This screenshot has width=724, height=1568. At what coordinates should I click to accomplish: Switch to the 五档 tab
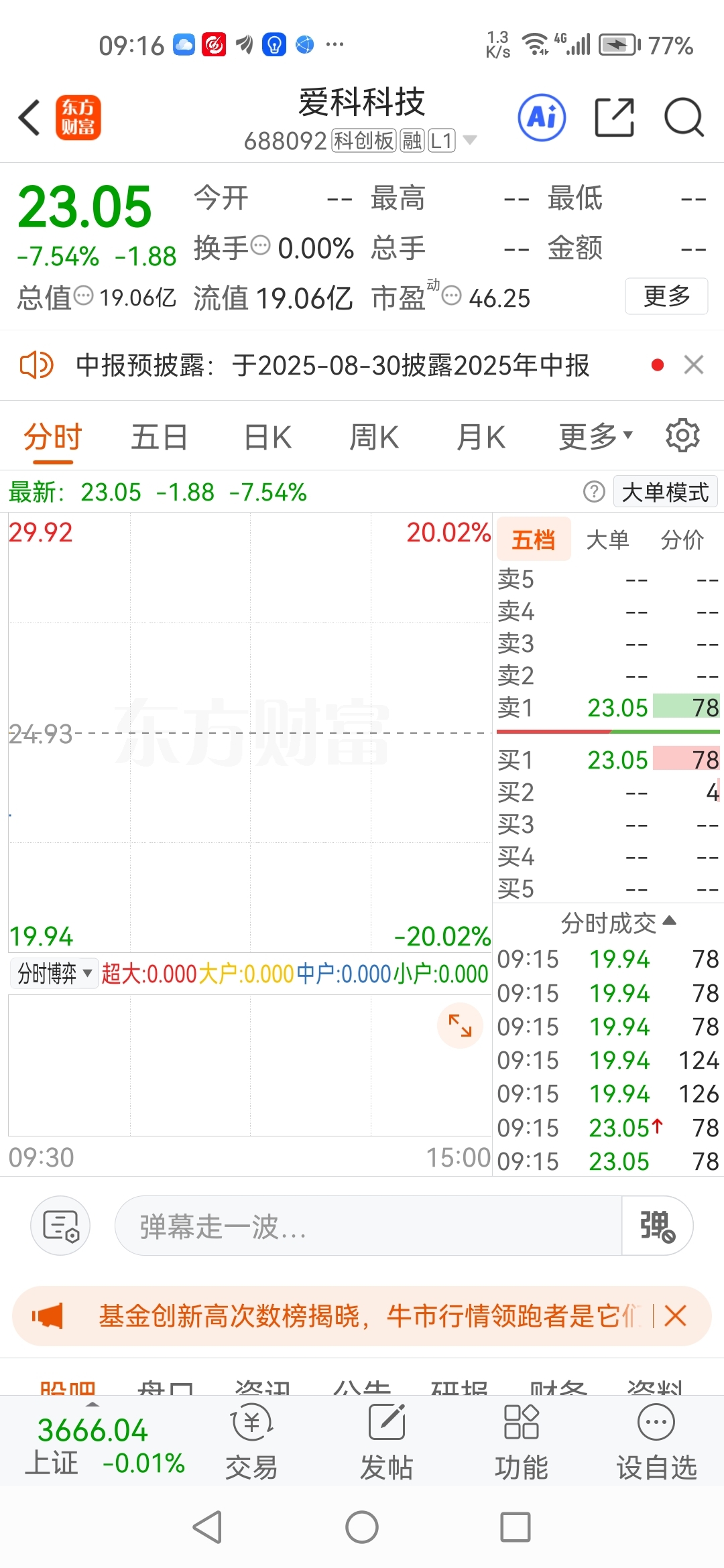[x=534, y=539]
